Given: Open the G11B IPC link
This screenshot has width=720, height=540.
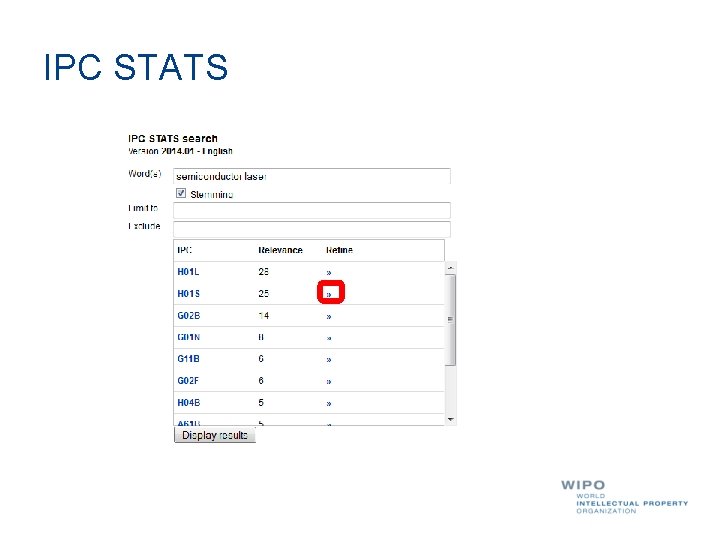Looking at the screenshot, I should [188, 359].
